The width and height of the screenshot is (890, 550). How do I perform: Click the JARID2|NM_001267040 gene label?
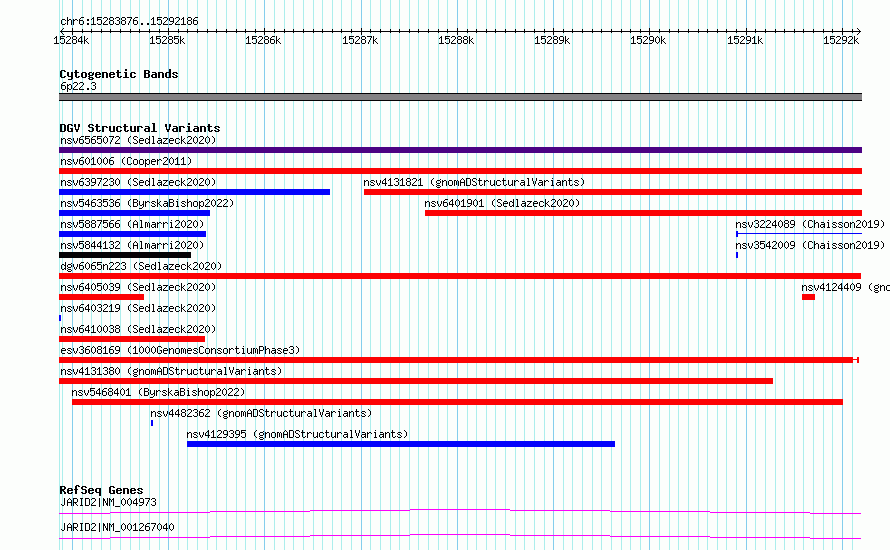(x=117, y=527)
